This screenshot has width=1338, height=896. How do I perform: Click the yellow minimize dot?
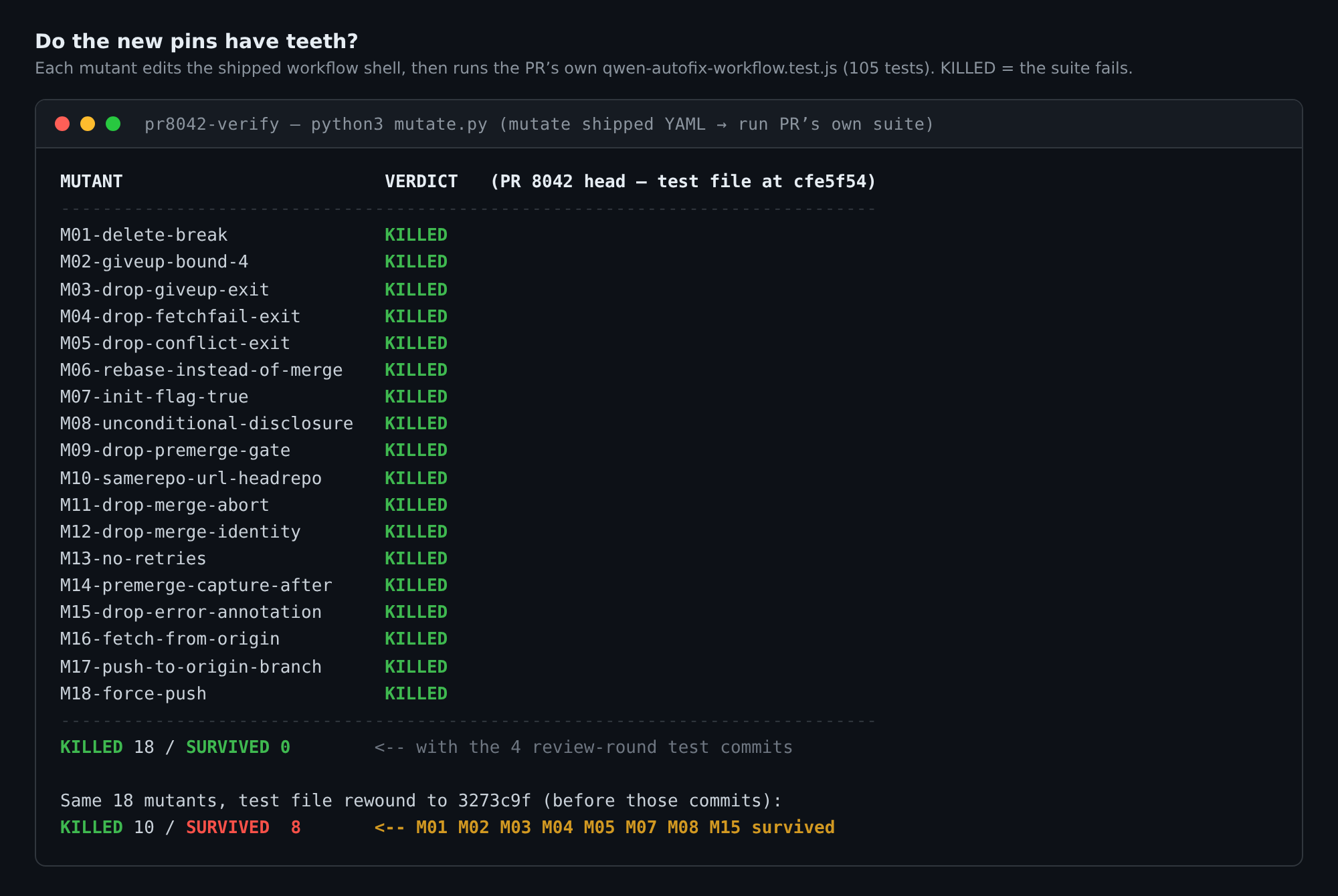click(x=88, y=124)
